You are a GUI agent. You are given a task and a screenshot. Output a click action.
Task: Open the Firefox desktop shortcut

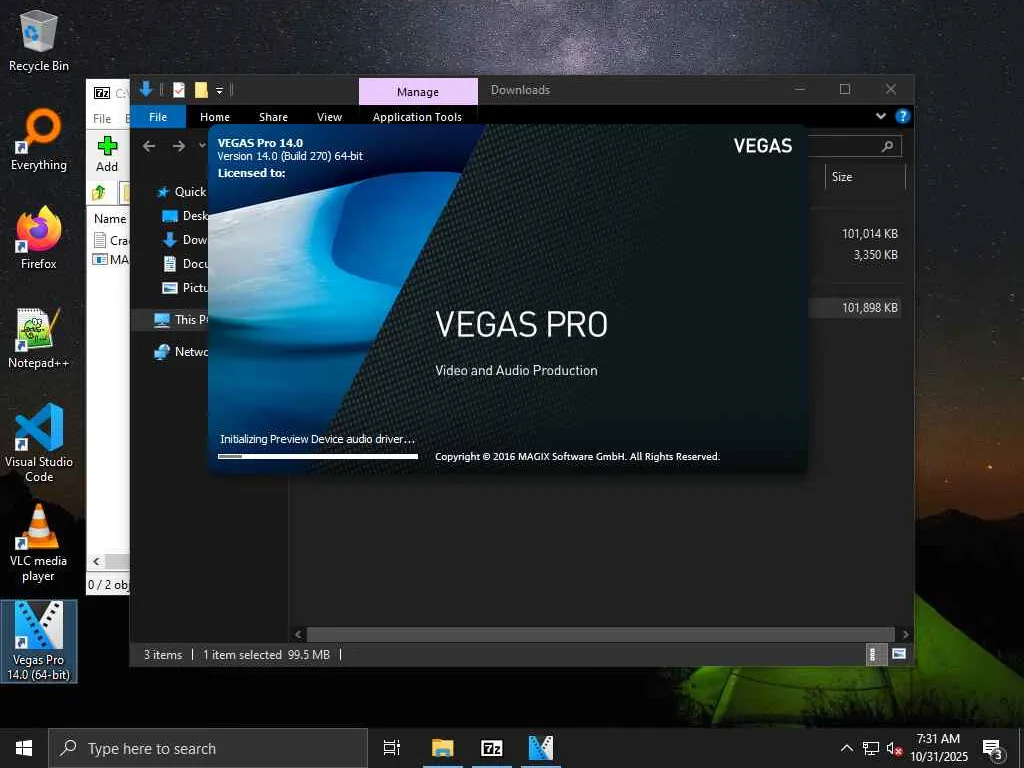pos(39,238)
